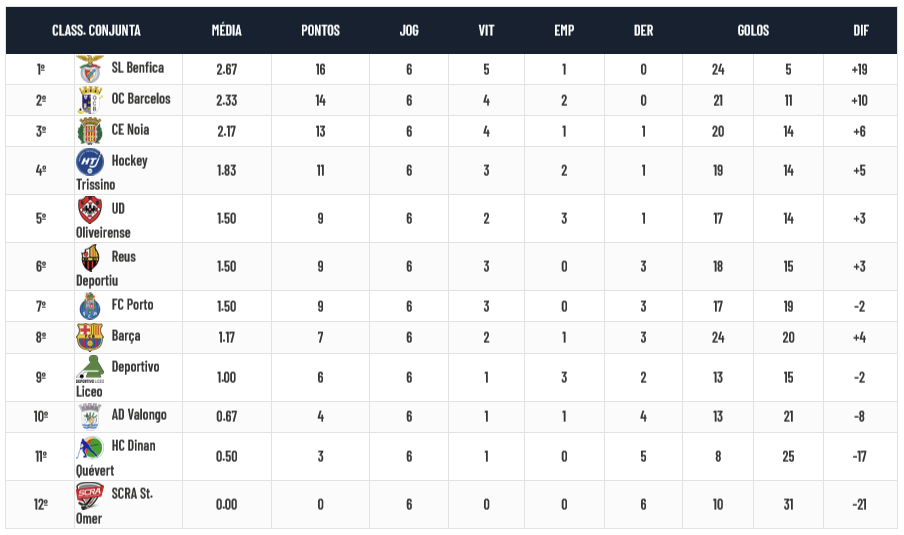Screen dimensions: 904x535
Task: Open the AD Valongo team name
Action: click(x=139, y=415)
